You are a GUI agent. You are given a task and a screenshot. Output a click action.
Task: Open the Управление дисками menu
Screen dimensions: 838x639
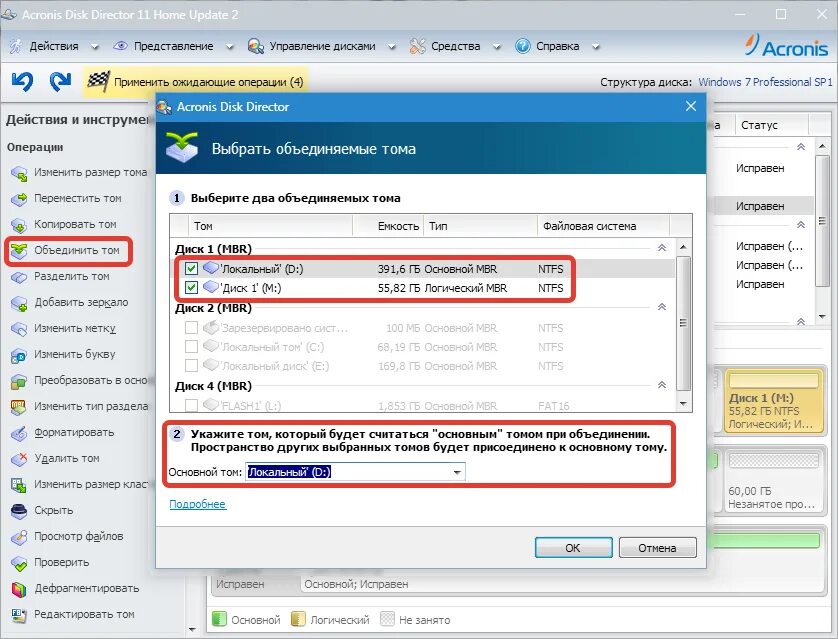(x=322, y=46)
